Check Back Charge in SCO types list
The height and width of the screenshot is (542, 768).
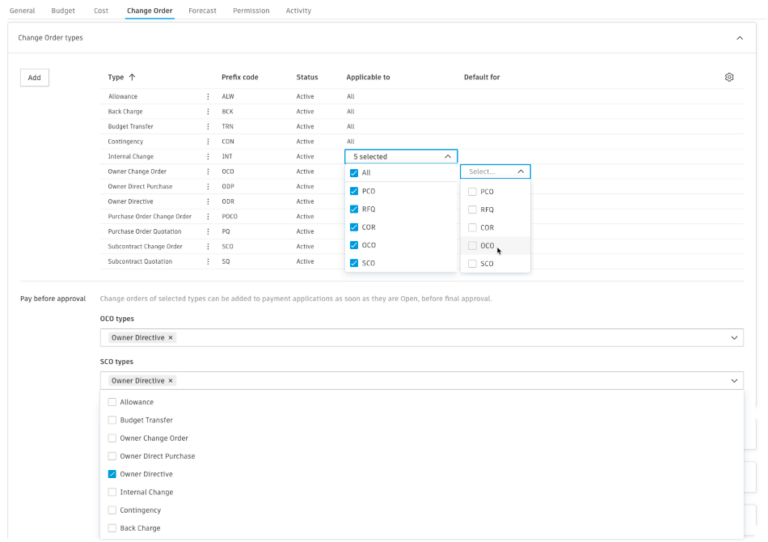tap(112, 528)
